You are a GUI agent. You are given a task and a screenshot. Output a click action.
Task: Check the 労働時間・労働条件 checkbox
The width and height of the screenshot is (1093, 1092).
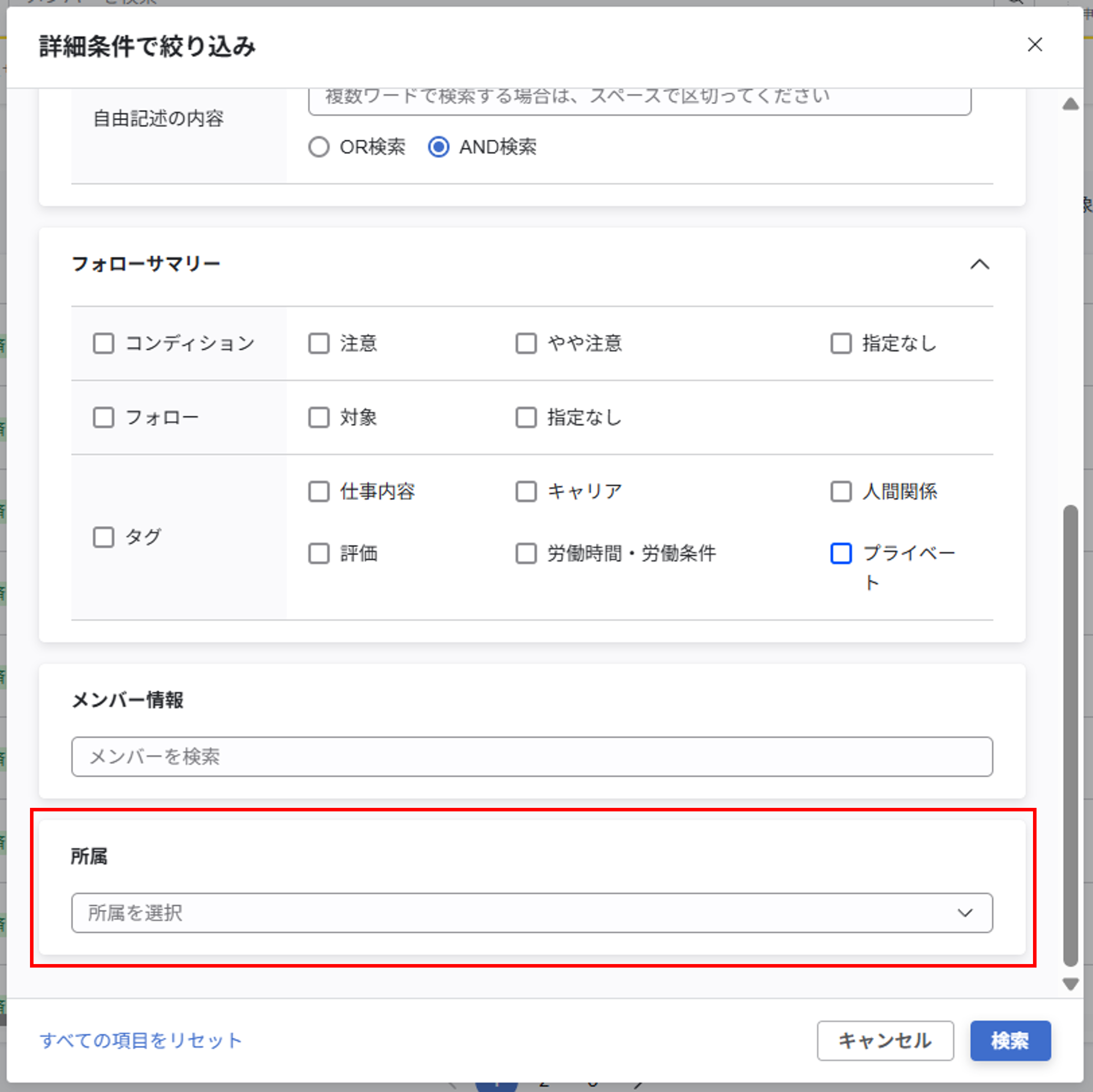(x=526, y=554)
